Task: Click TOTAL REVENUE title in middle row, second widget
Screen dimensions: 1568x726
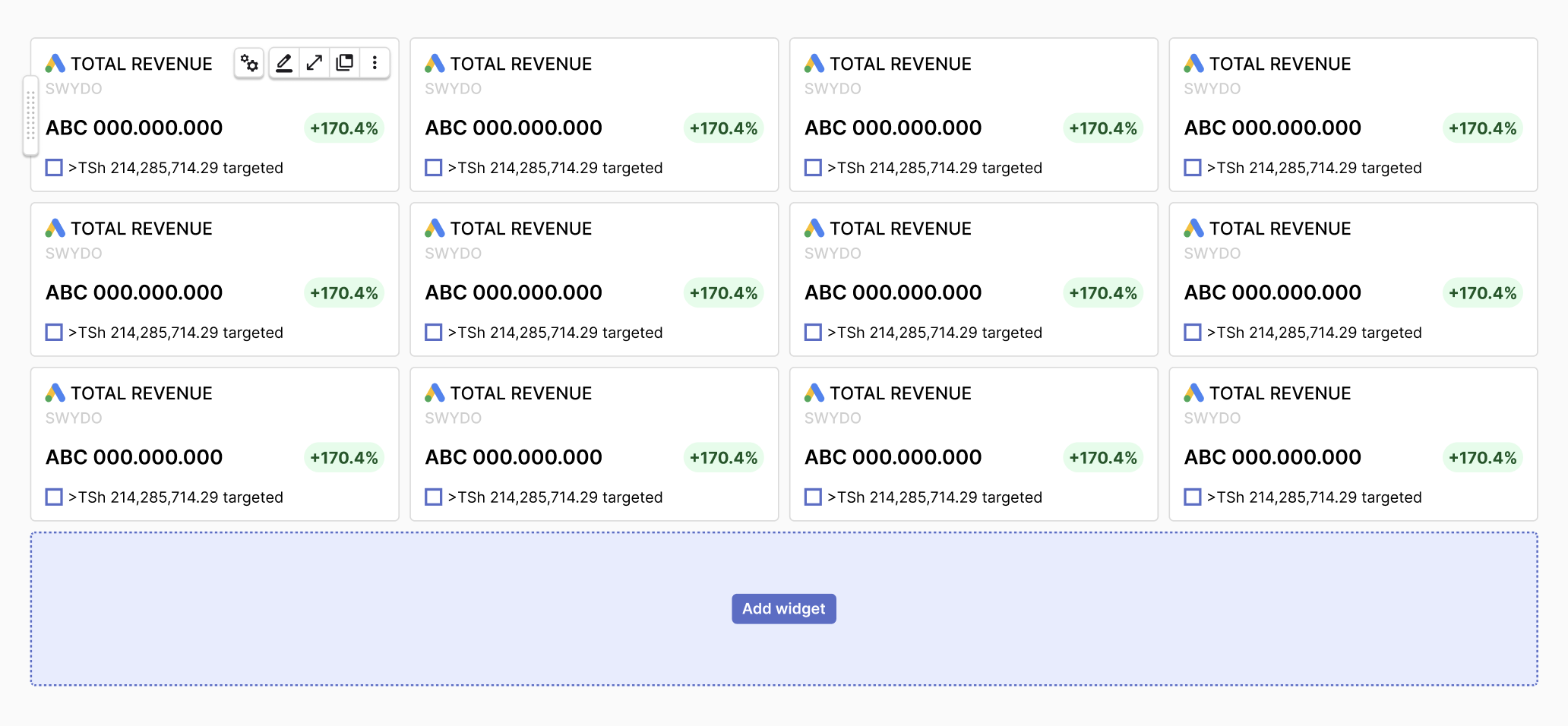Action: (521, 229)
